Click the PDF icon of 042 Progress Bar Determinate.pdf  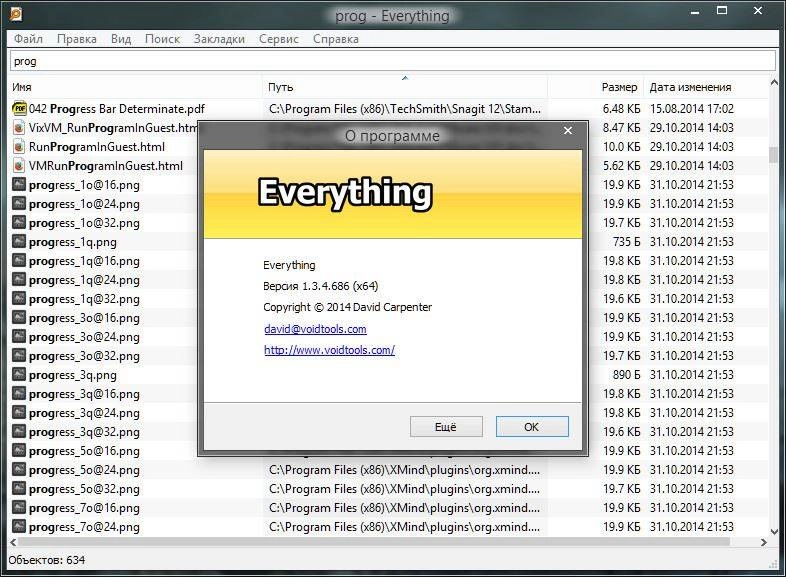(x=19, y=108)
